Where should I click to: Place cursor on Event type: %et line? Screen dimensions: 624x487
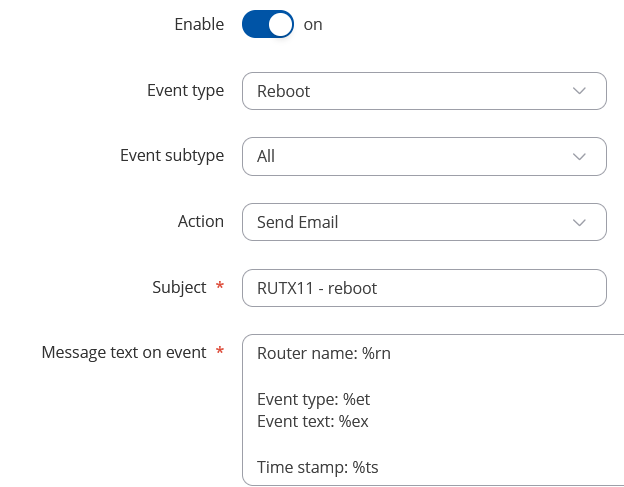click(x=314, y=399)
